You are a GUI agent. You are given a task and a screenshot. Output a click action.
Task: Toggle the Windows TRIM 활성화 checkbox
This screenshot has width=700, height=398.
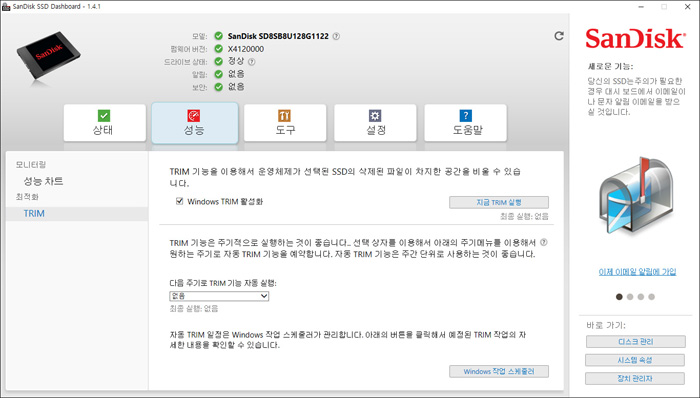pos(179,201)
